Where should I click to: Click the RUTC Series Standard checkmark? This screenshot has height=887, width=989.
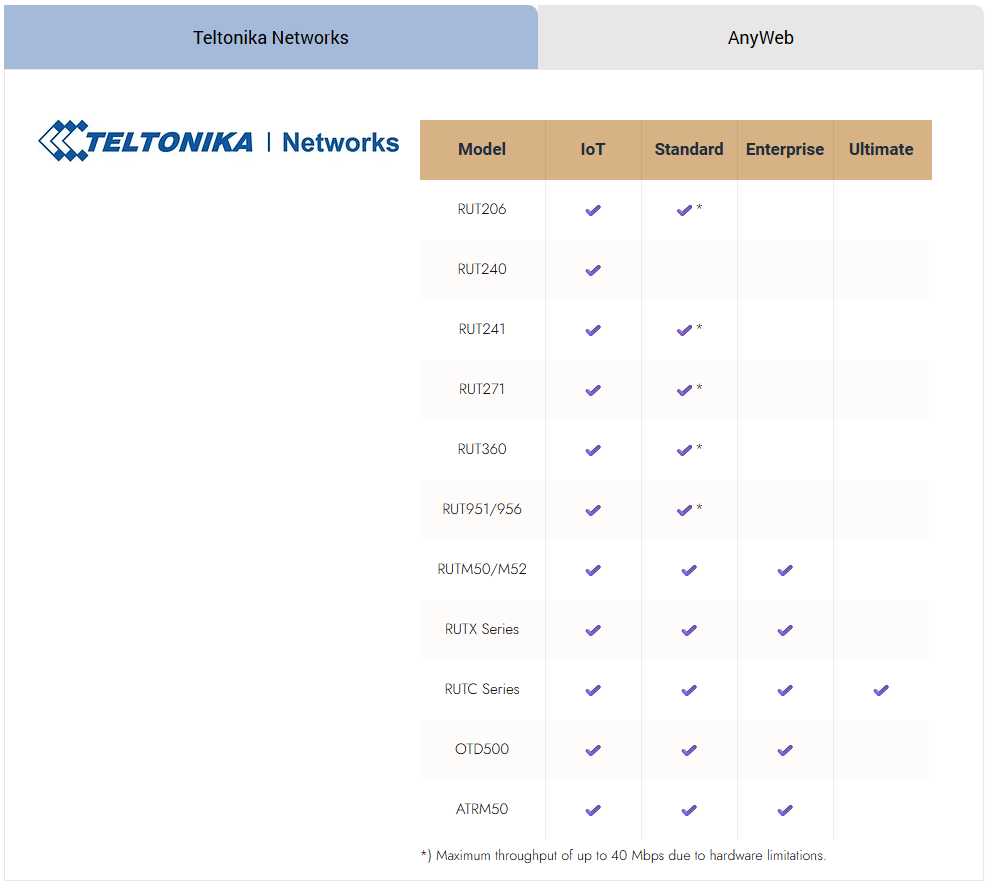pyautogui.click(x=689, y=690)
